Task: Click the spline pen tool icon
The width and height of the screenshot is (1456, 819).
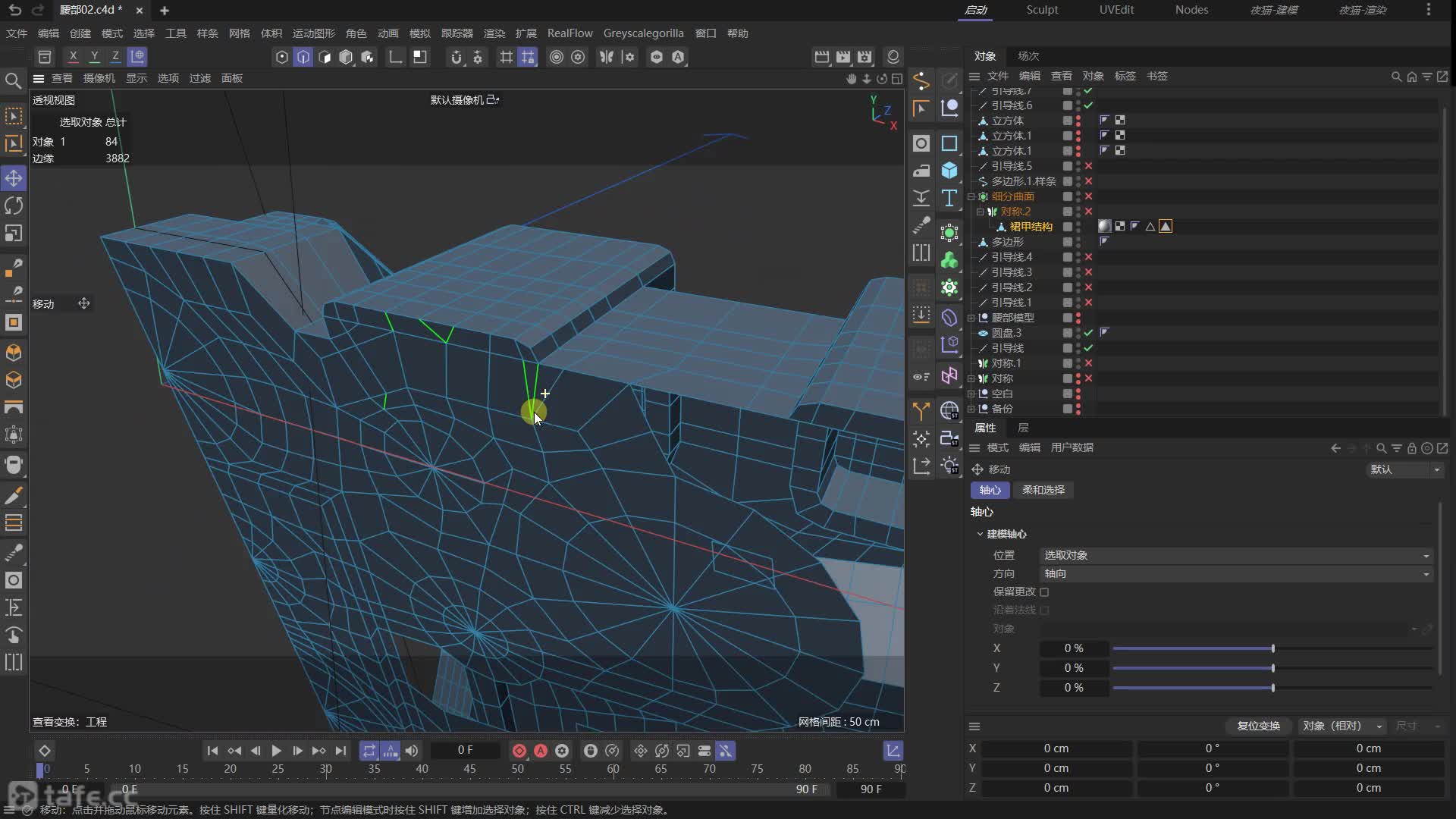Action: click(x=921, y=80)
